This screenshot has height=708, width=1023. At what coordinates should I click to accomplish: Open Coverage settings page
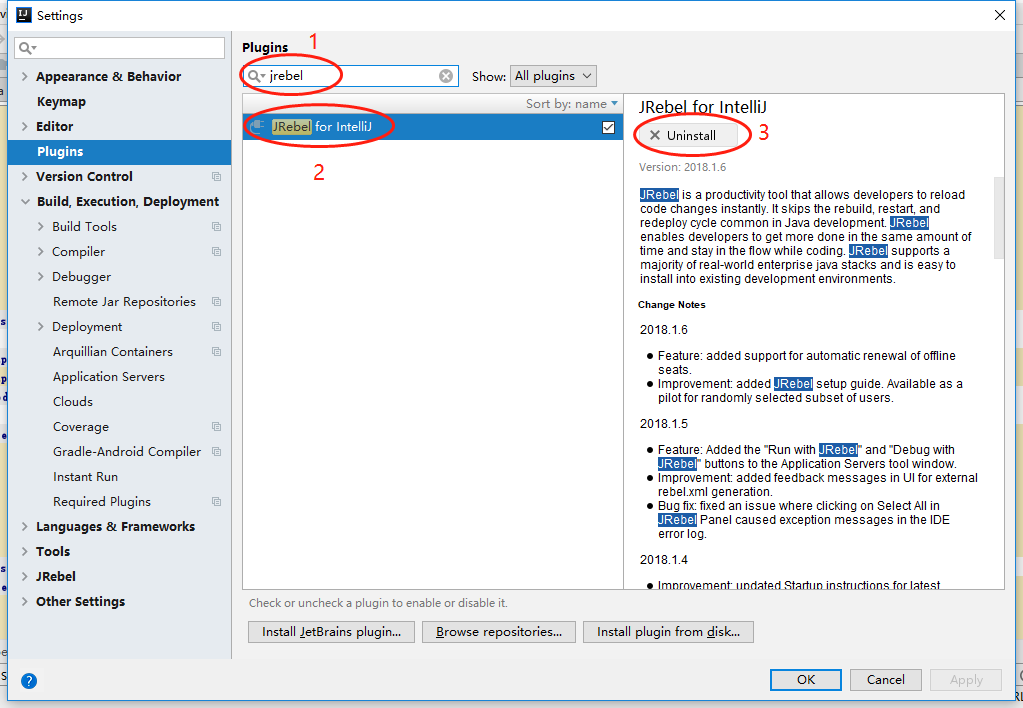pyautogui.click(x=81, y=427)
